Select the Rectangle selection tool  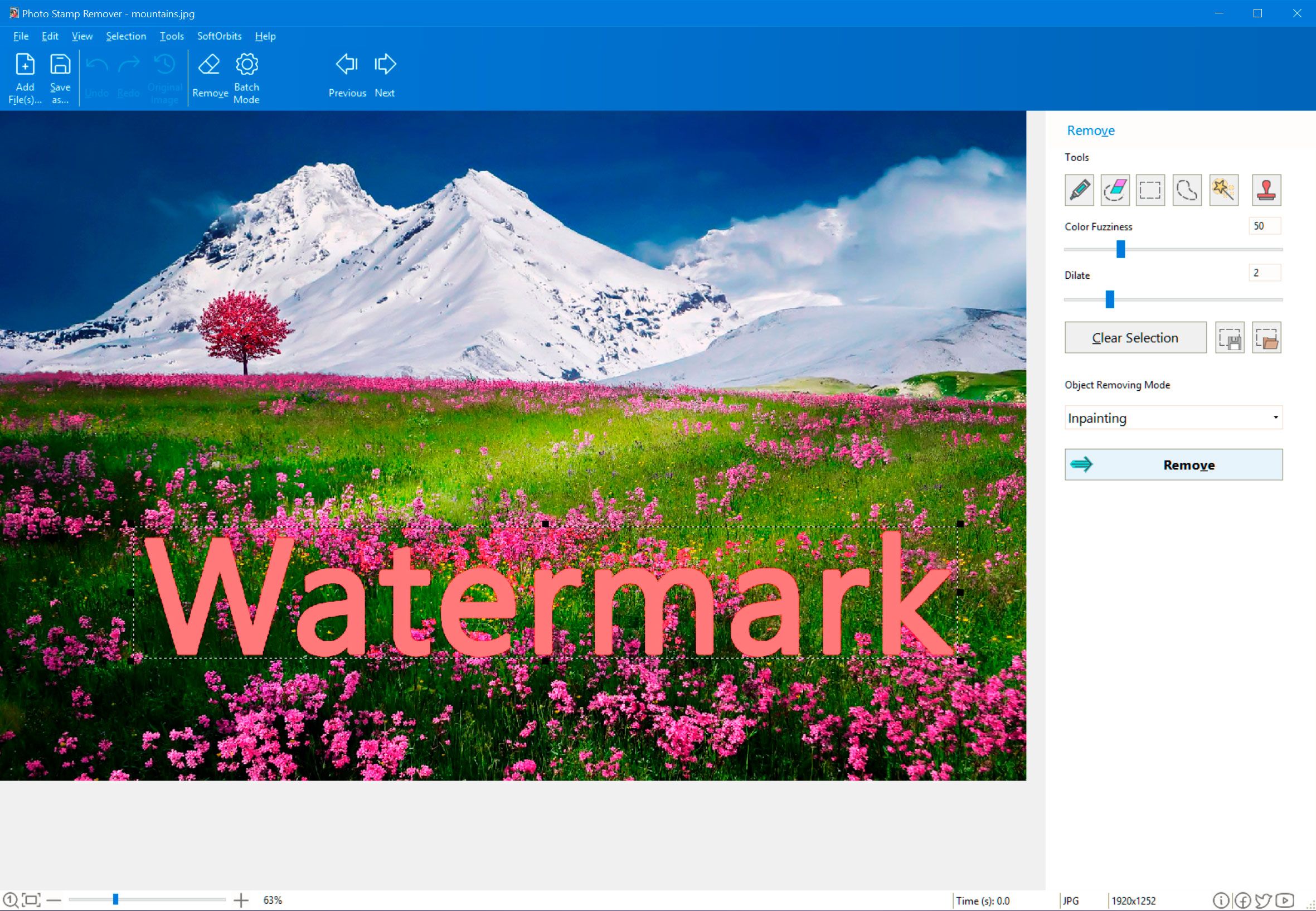point(1150,189)
